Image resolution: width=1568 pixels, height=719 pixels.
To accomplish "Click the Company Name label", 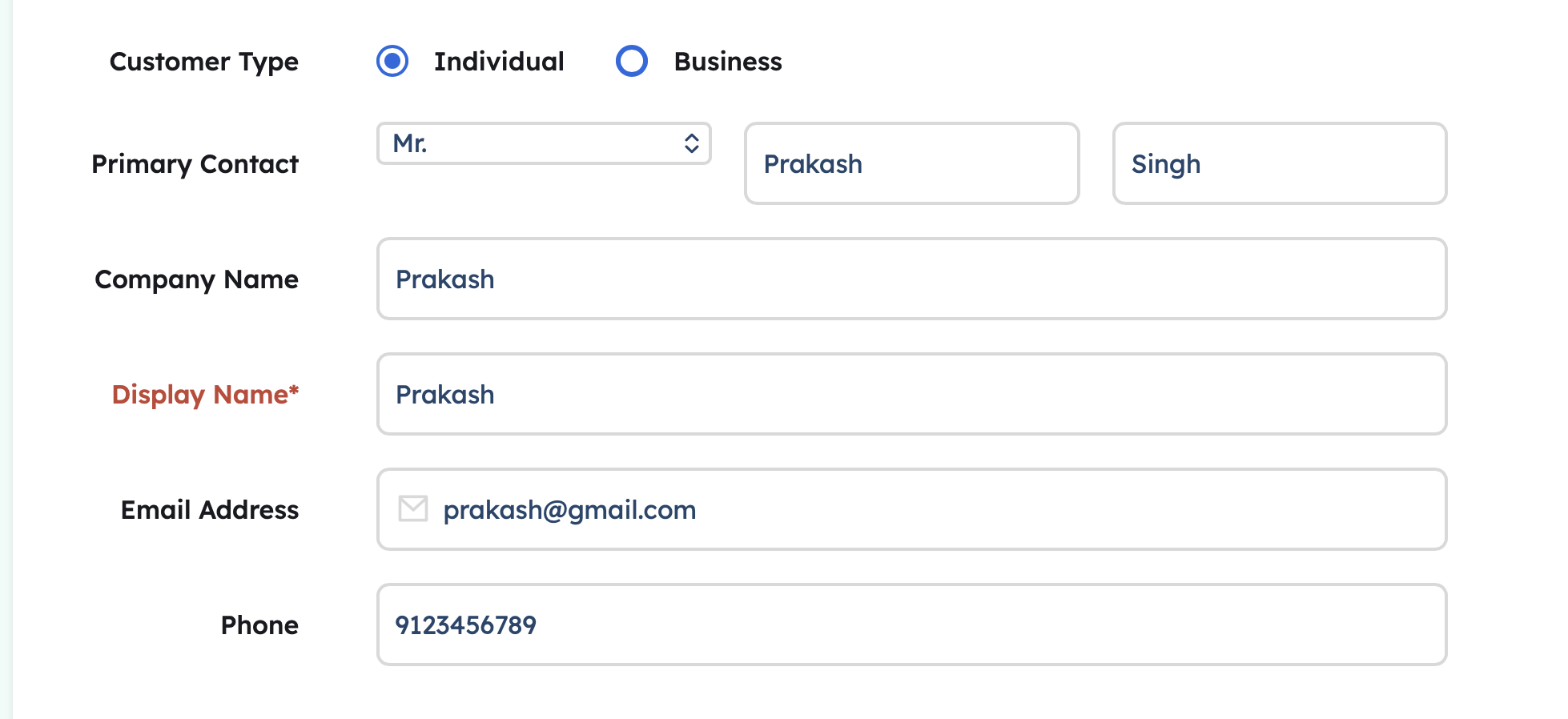I will coord(196,279).
